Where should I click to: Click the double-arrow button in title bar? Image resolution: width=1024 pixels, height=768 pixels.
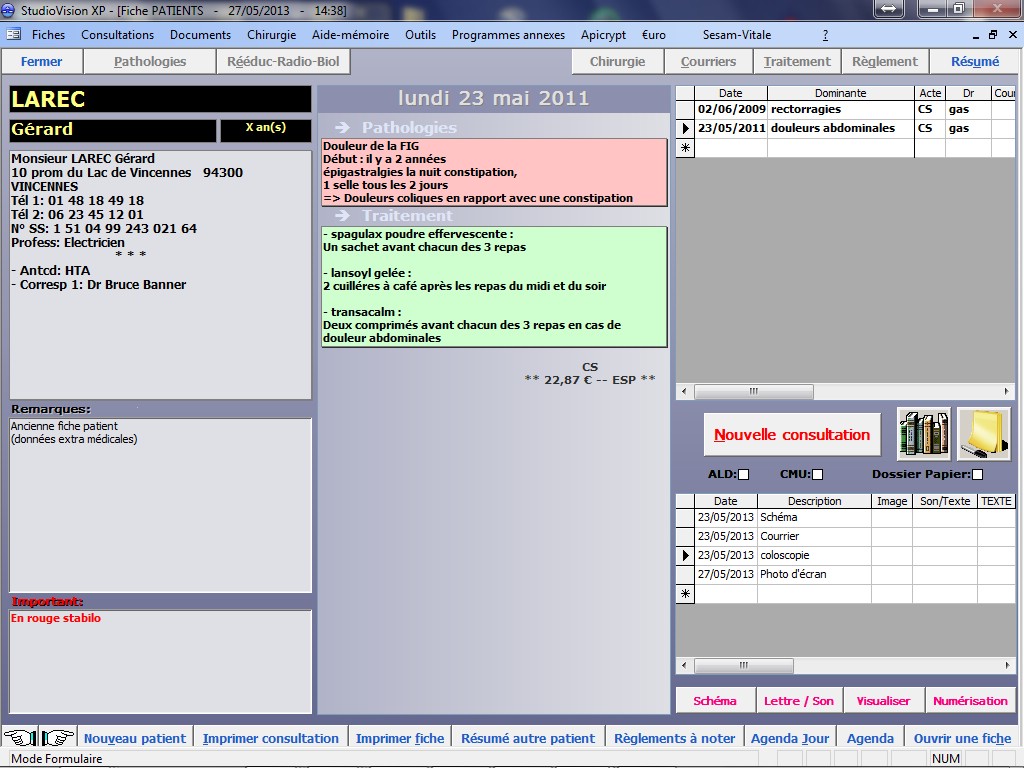889,10
